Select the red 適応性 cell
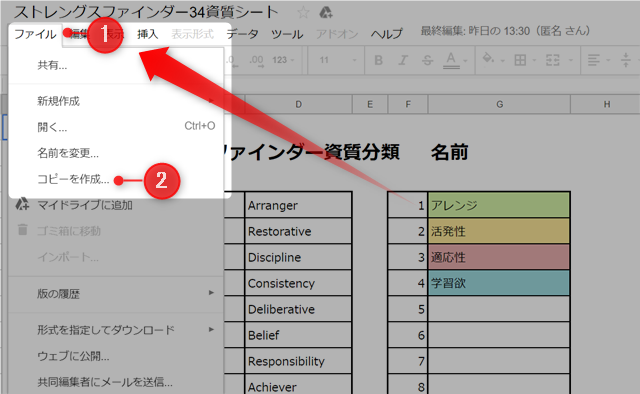 click(499, 257)
